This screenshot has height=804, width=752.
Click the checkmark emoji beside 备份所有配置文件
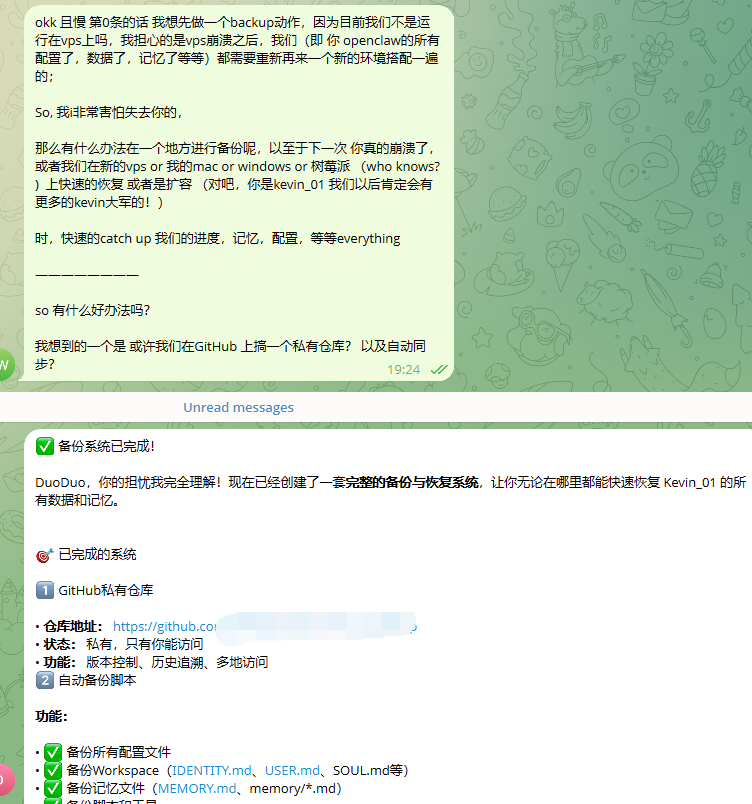[53, 752]
